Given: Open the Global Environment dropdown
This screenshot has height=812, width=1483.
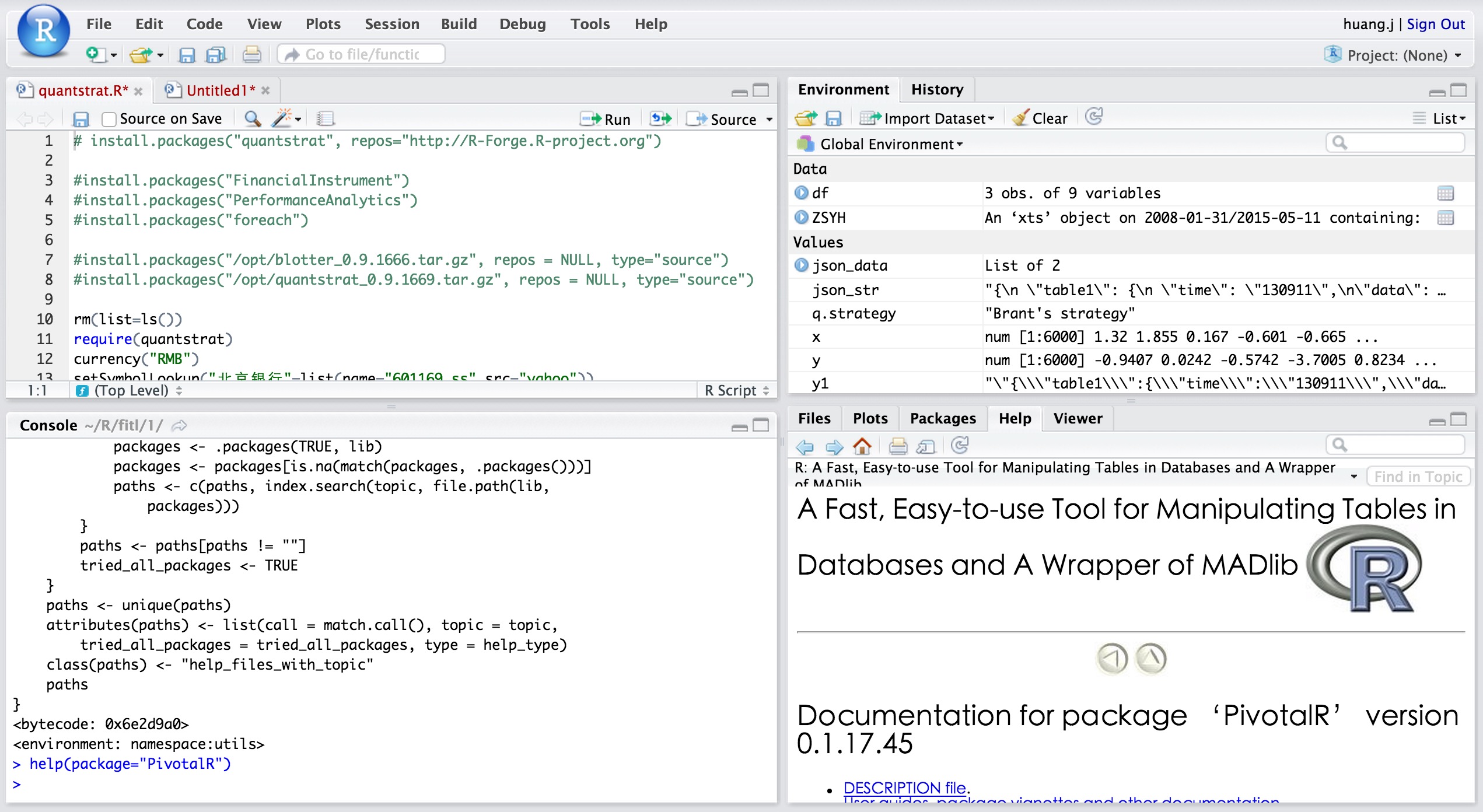Looking at the screenshot, I should [881, 144].
